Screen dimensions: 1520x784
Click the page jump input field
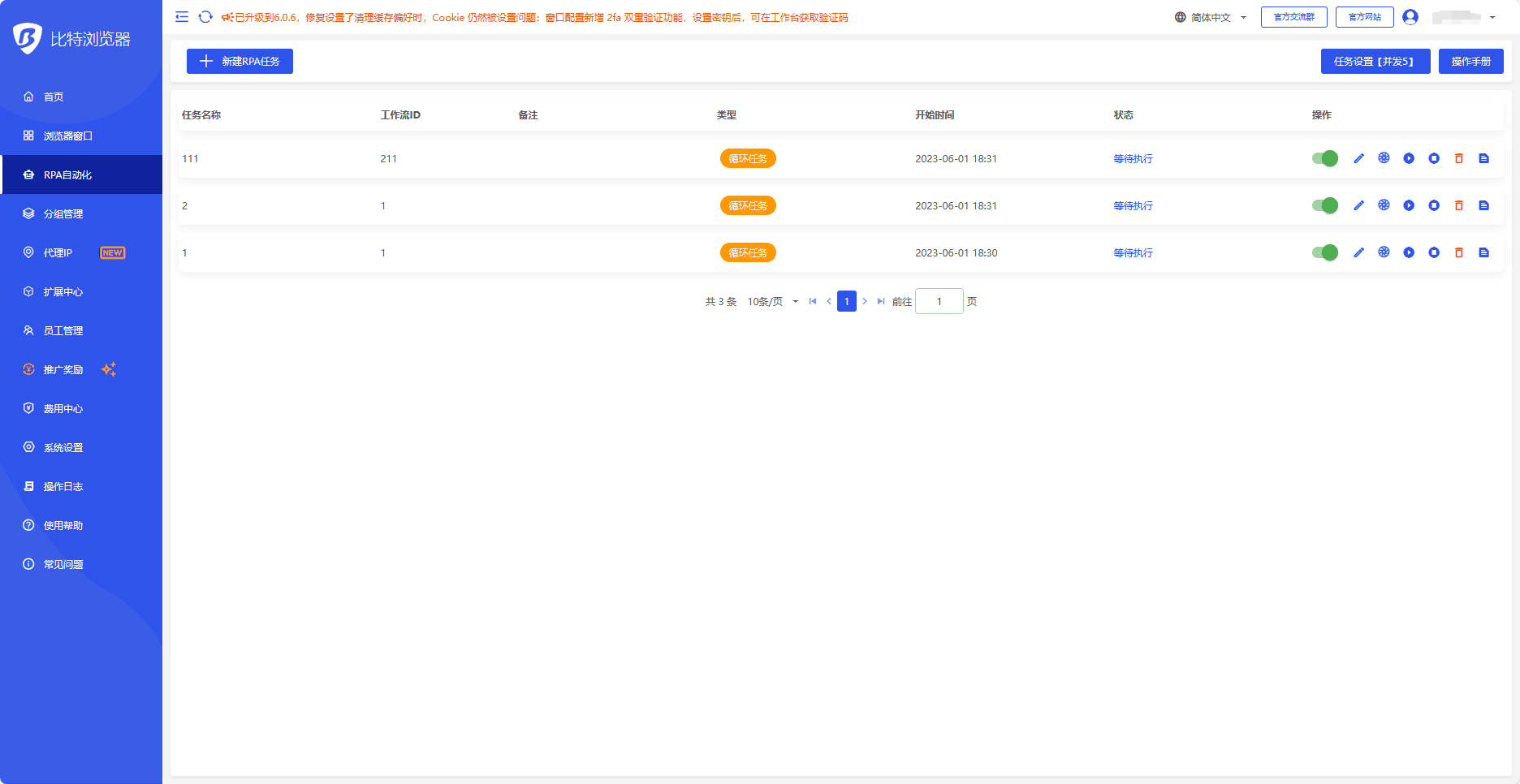(939, 301)
